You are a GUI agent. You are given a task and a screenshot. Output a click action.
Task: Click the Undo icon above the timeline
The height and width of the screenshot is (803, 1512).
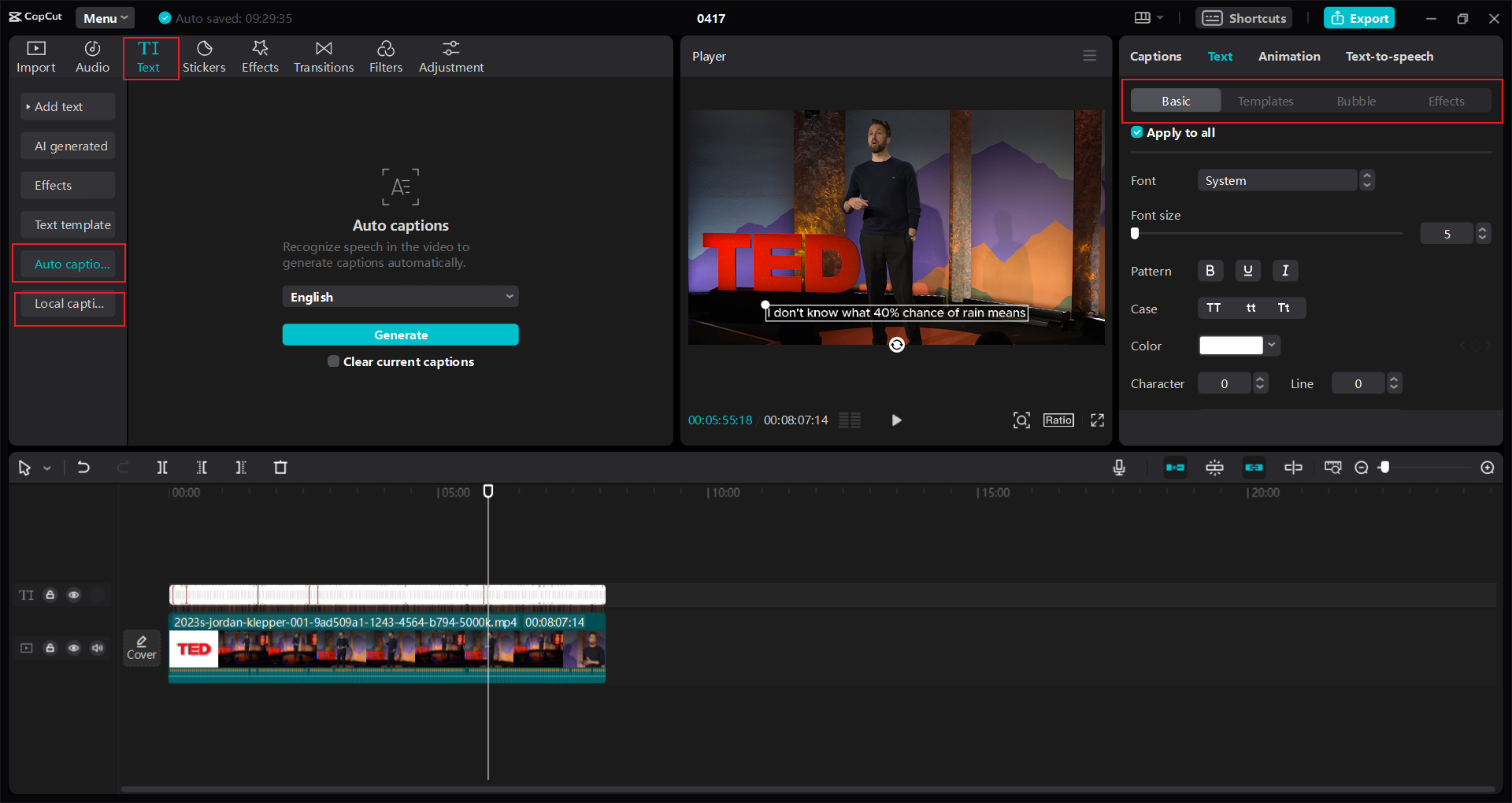(84, 467)
